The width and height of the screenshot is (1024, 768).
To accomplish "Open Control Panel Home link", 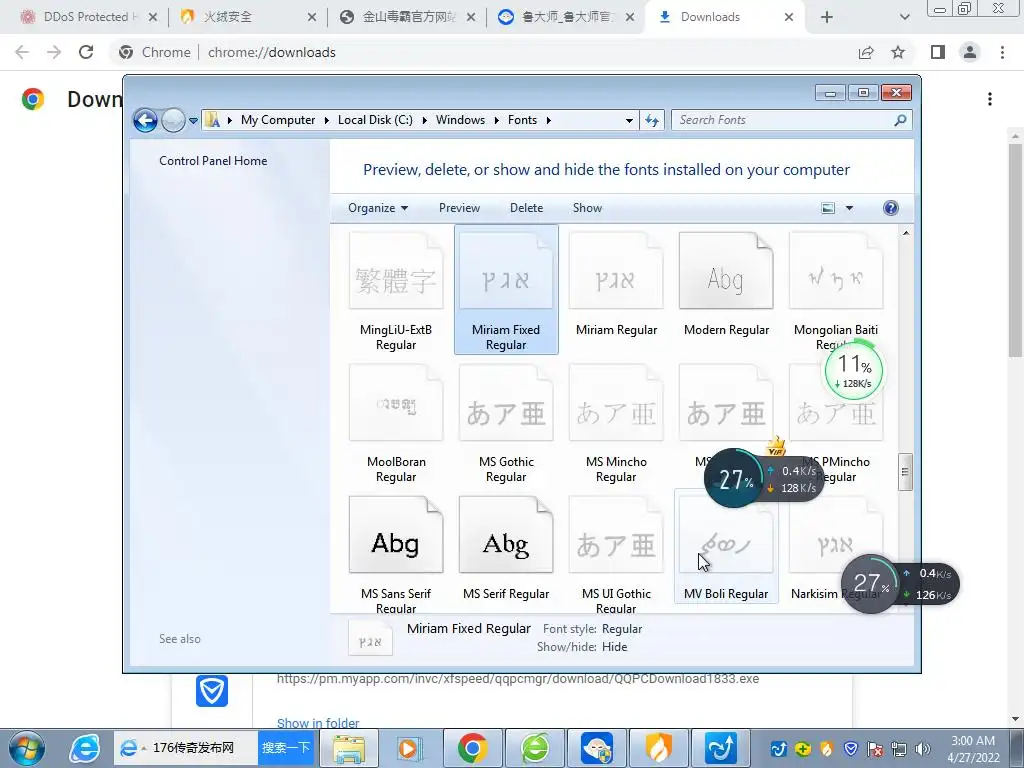I will tap(213, 161).
